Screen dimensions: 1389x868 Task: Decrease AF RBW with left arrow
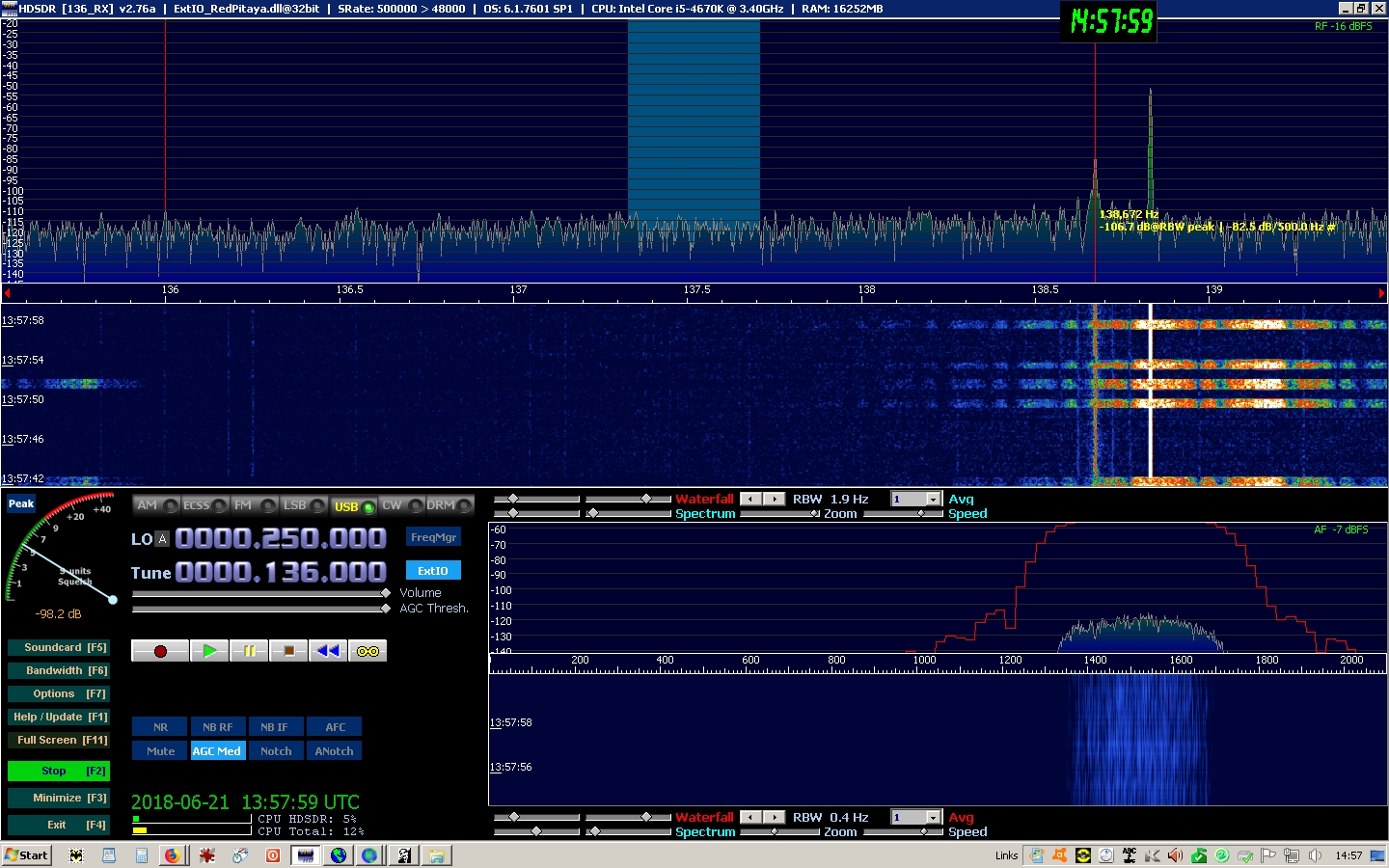coord(751,817)
